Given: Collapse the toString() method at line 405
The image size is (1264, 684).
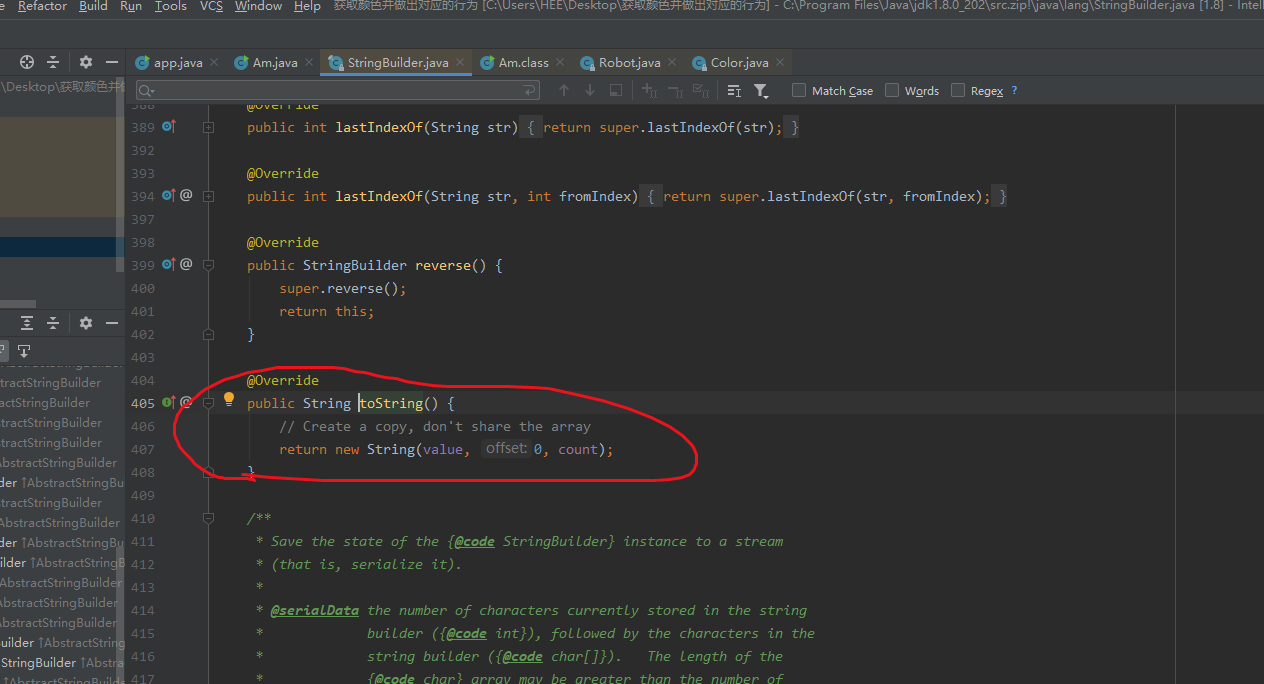Looking at the screenshot, I should 208,403.
